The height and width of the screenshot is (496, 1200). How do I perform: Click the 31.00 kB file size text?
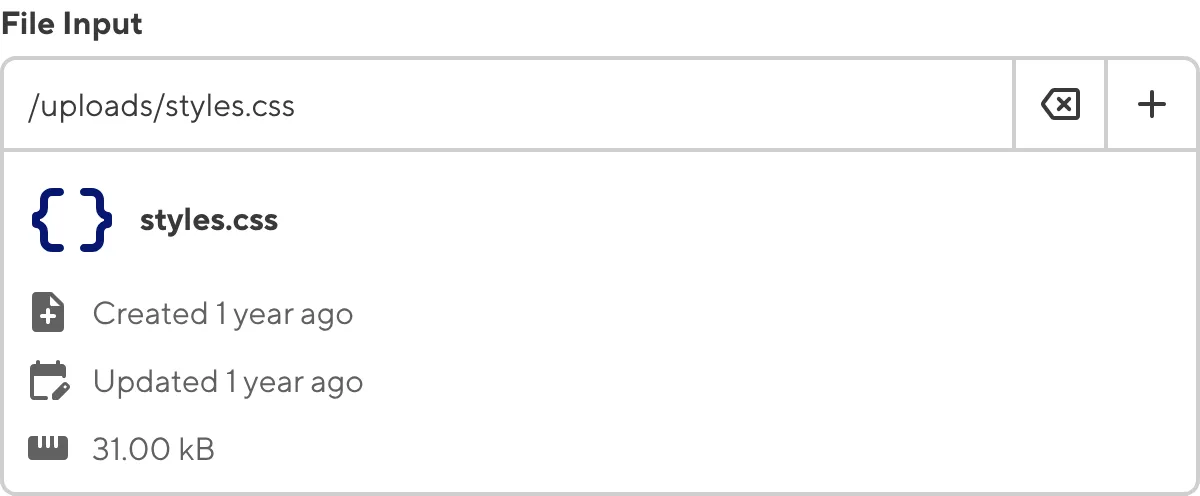coord(153,449)
